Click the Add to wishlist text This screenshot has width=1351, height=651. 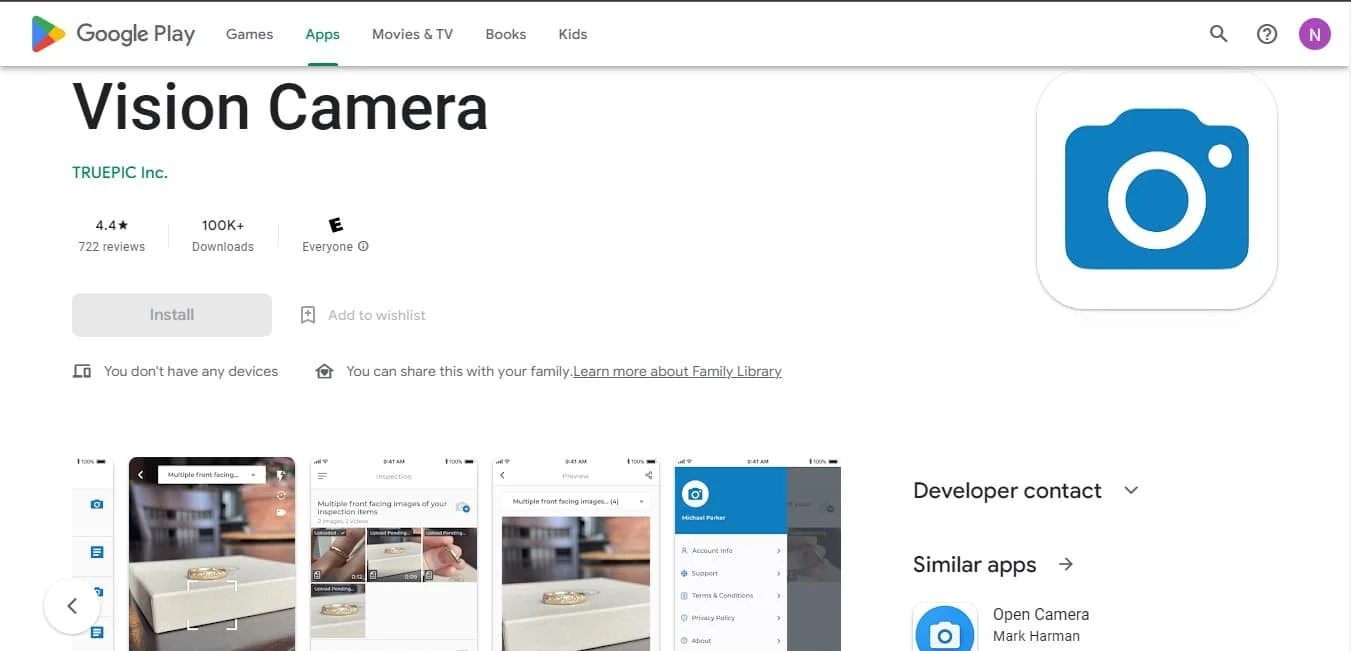click(377, 315)
